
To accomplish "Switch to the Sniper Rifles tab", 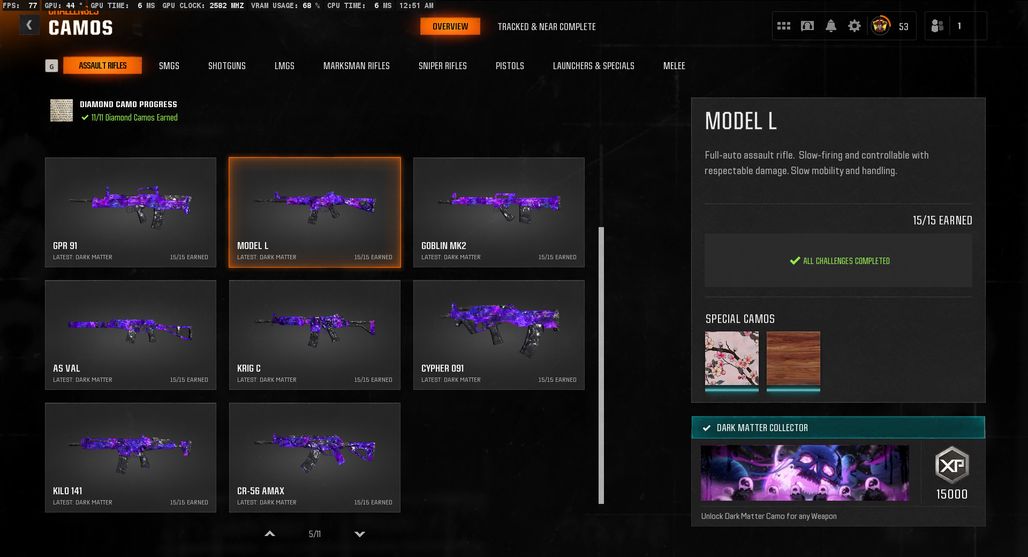I will [x=443, y=66].
